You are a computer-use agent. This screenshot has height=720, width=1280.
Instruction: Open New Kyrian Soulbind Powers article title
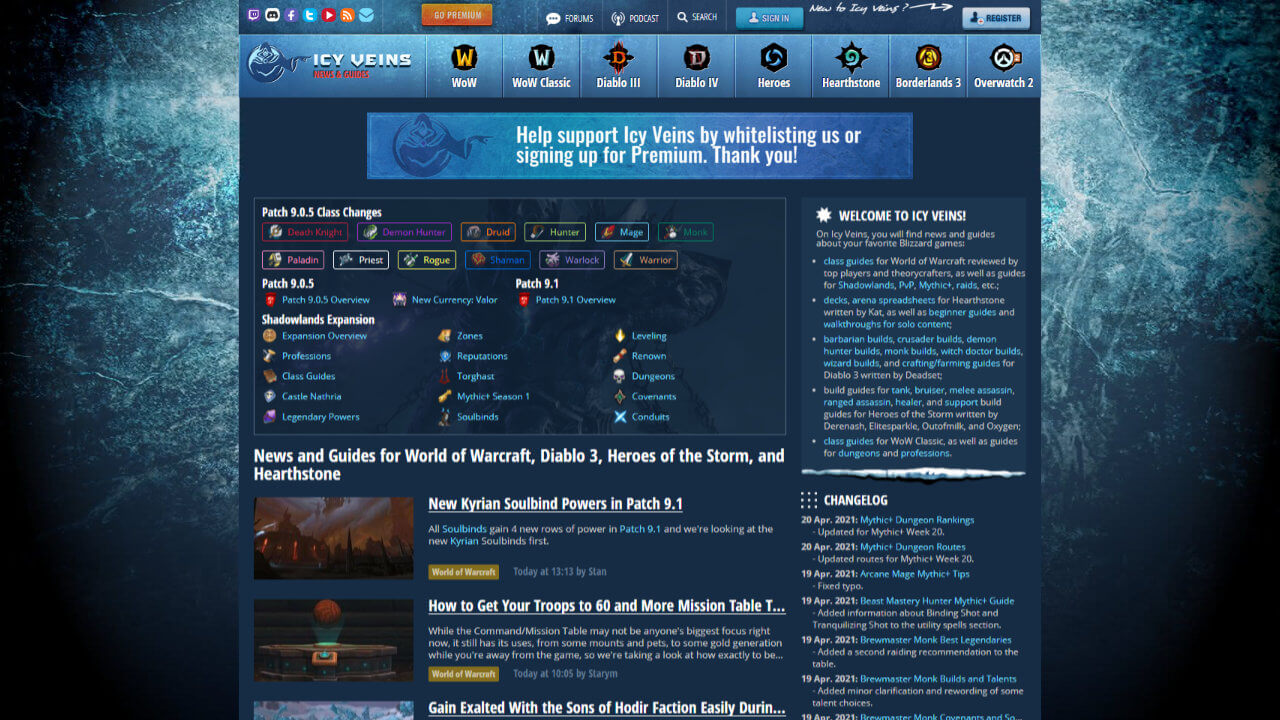[555, 504]
